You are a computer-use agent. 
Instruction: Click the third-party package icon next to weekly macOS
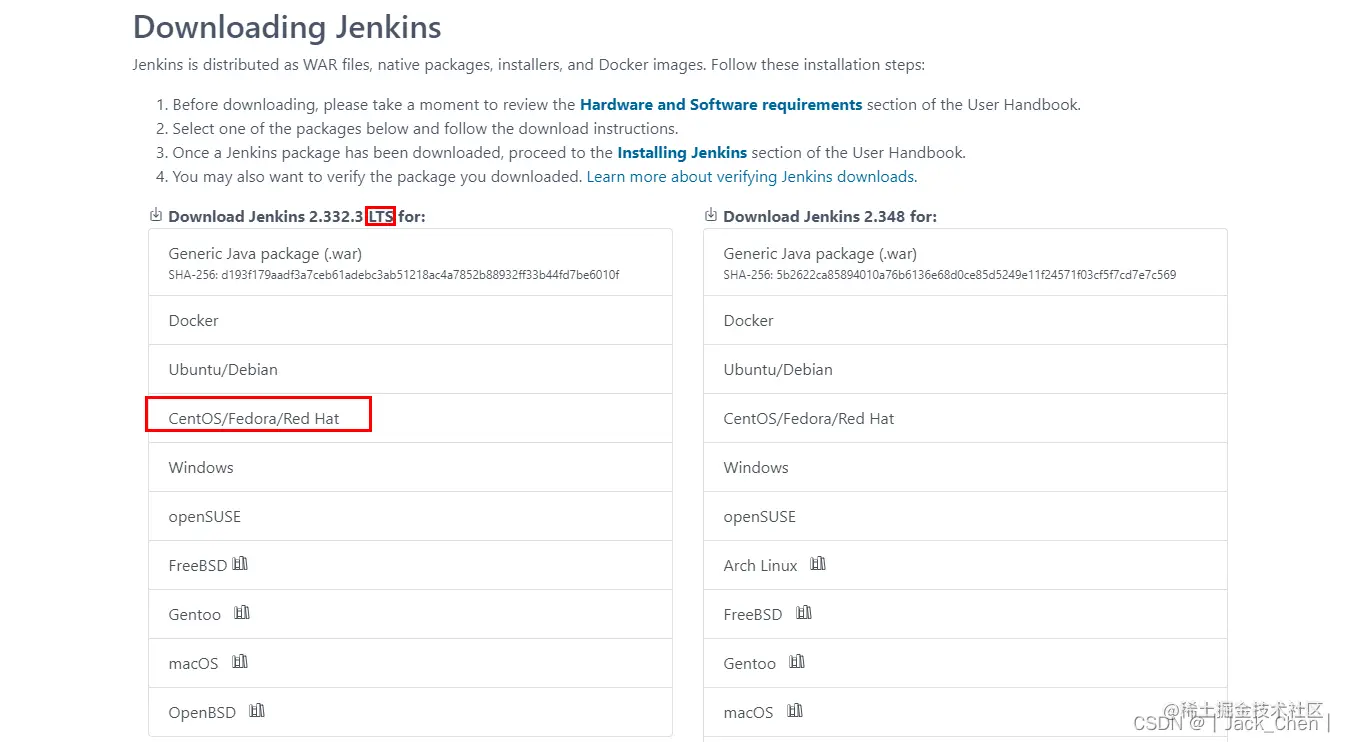tap(795, 711)
